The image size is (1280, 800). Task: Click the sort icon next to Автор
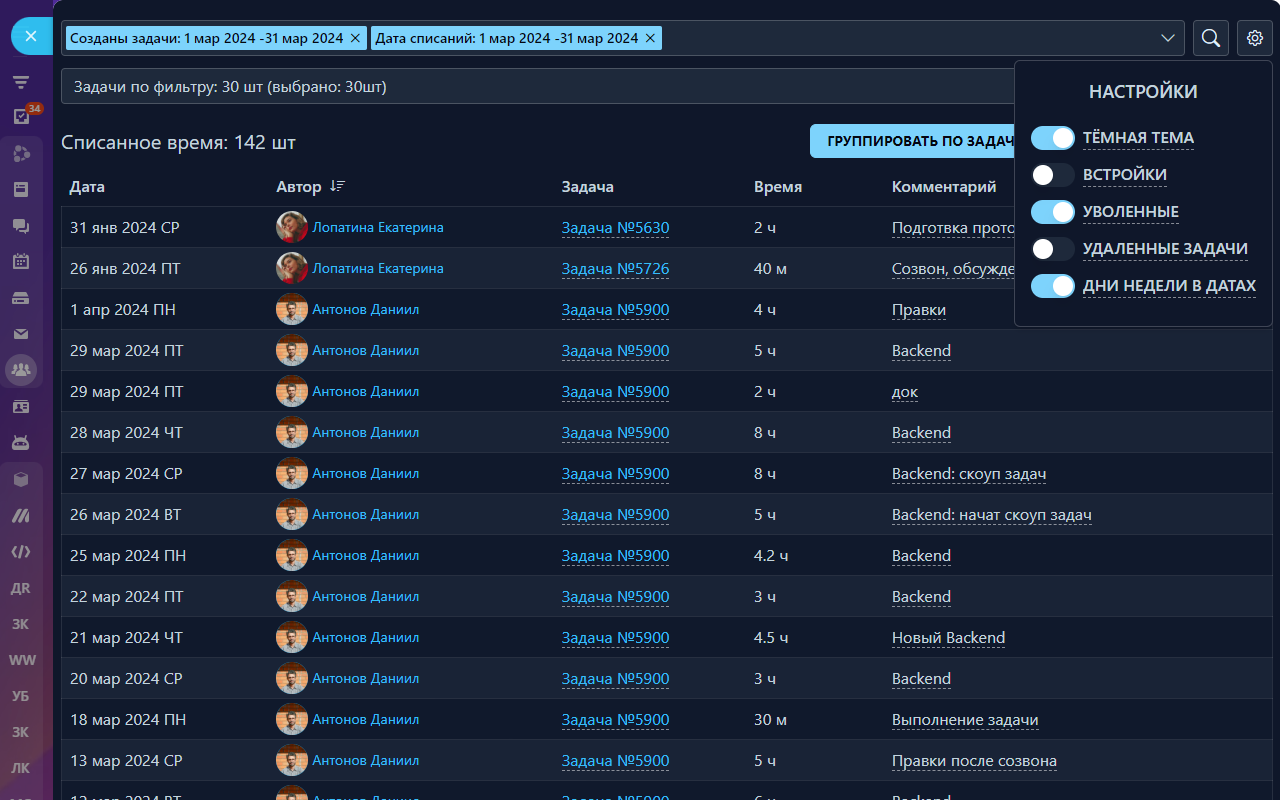point(337,186)
